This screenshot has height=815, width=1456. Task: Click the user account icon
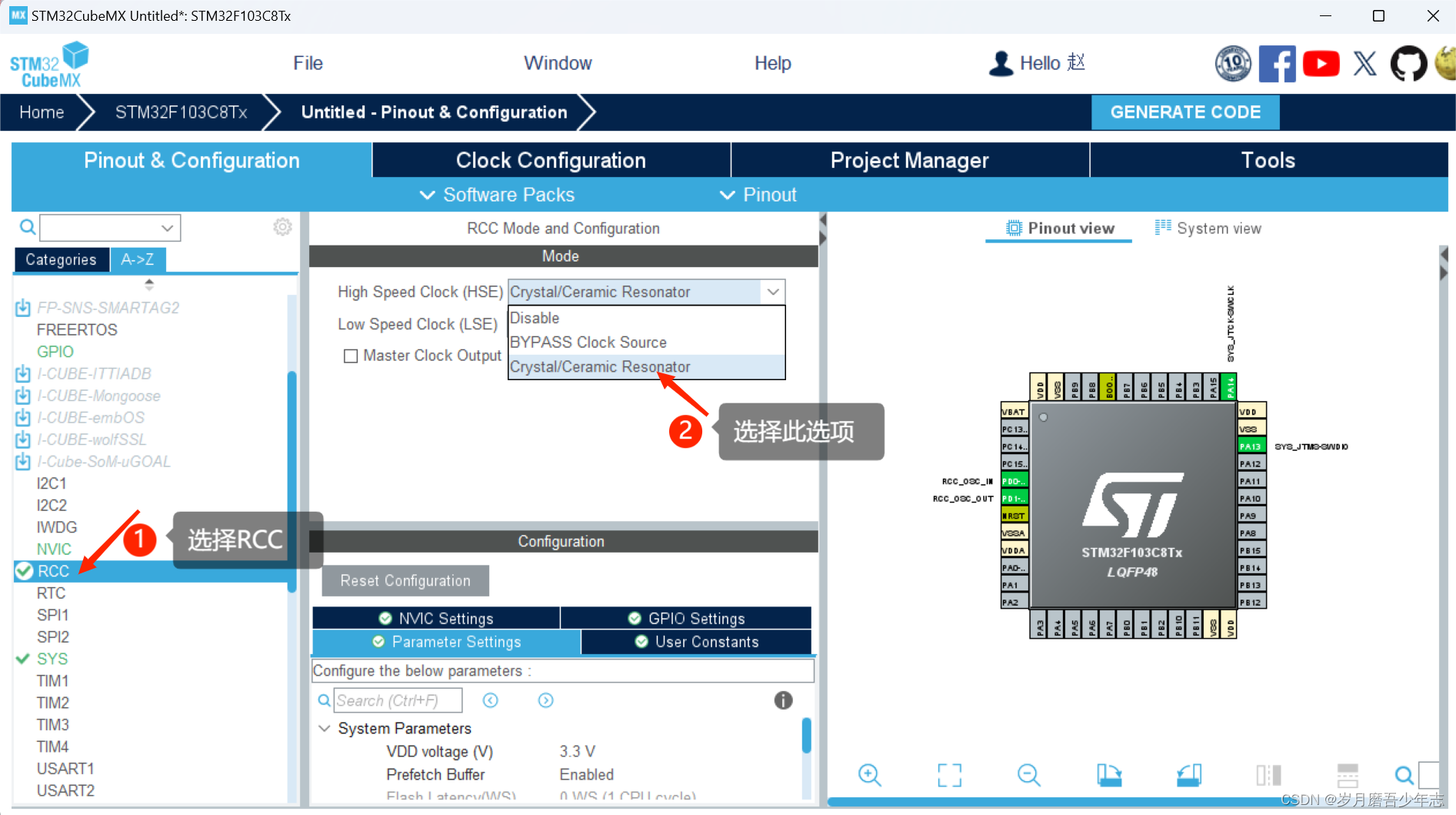tap(1001, 63)
